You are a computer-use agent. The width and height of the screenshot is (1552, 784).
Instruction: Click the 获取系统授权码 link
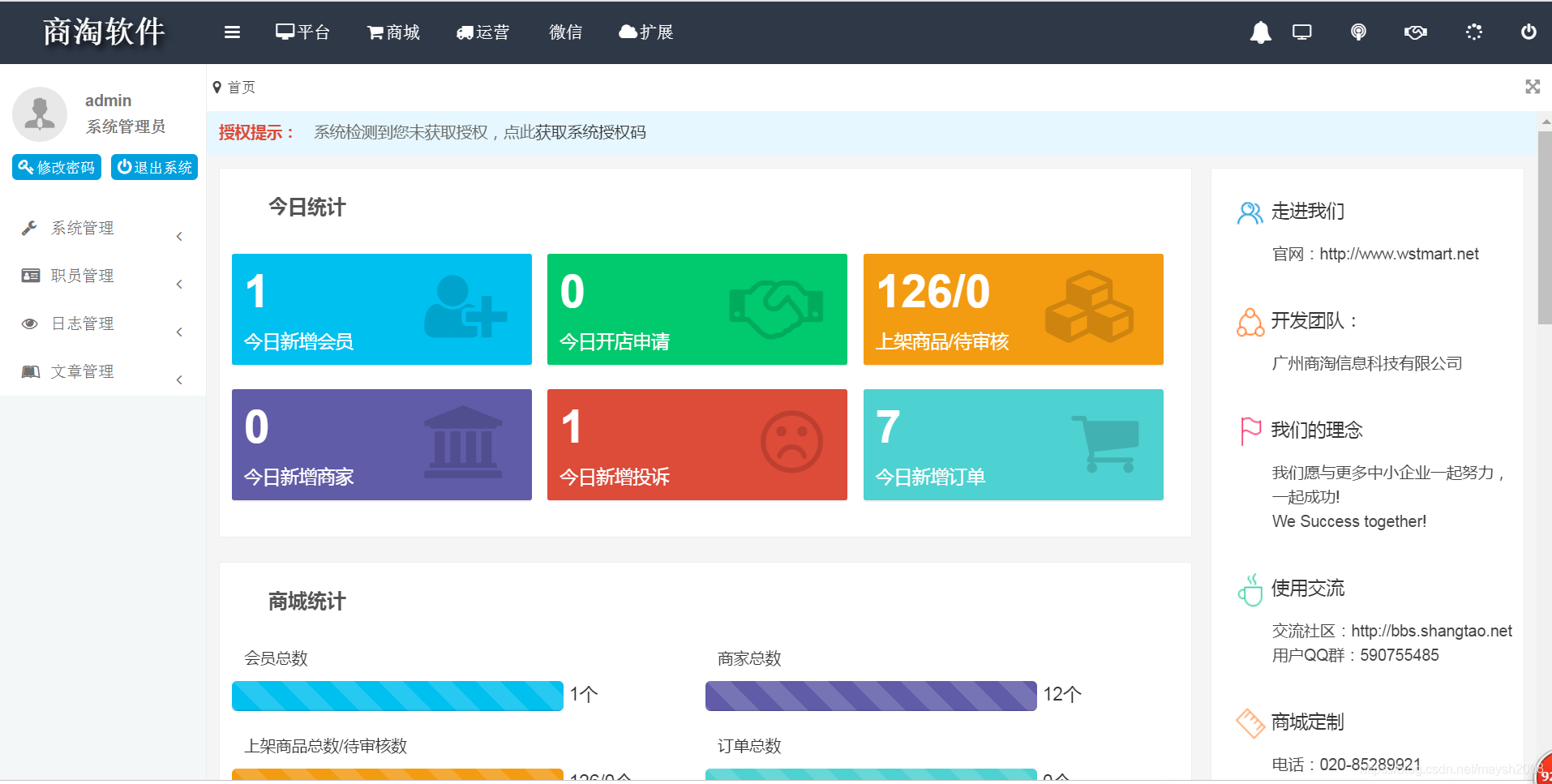point(590,132)
